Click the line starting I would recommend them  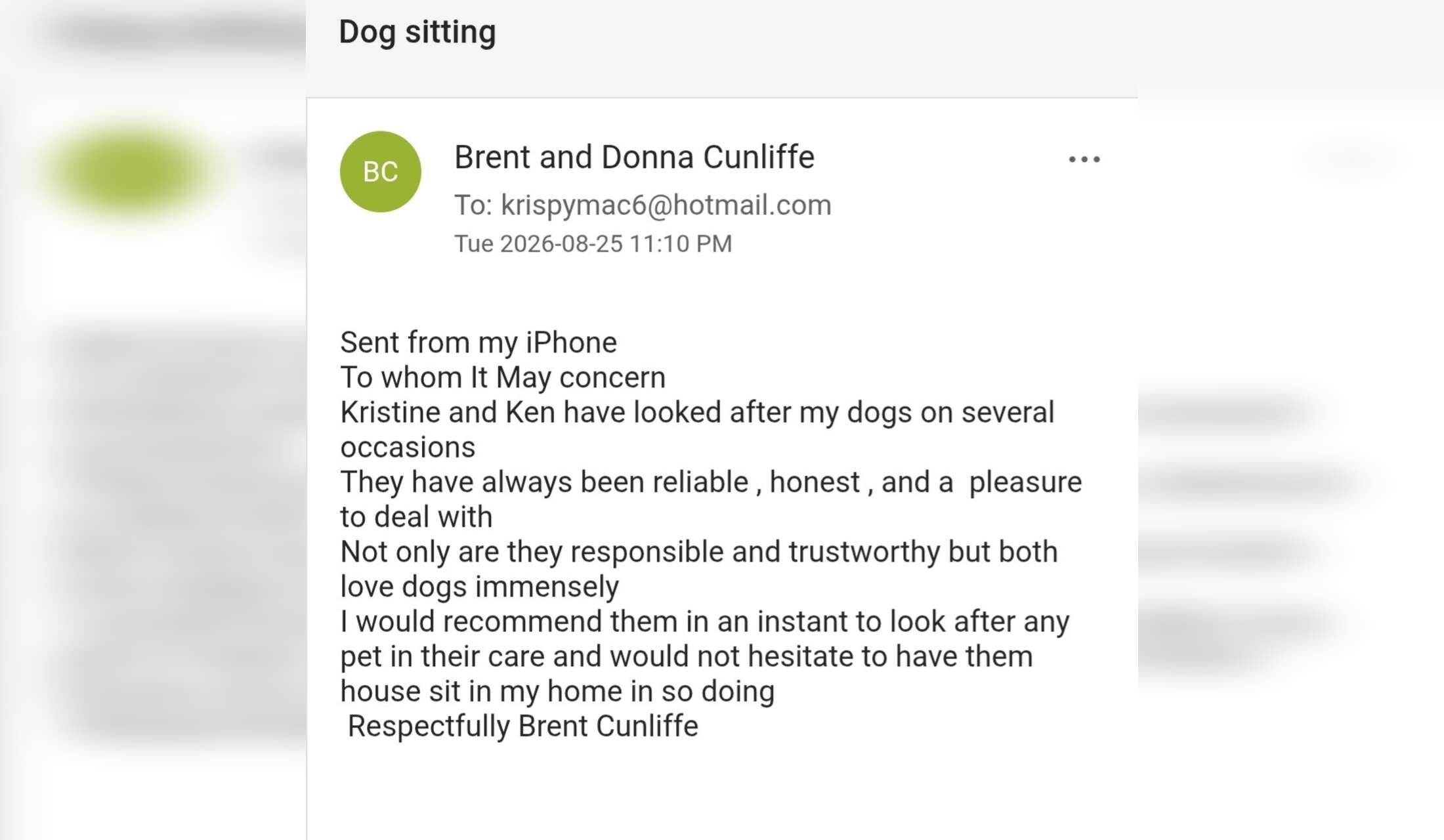point(705,621)
